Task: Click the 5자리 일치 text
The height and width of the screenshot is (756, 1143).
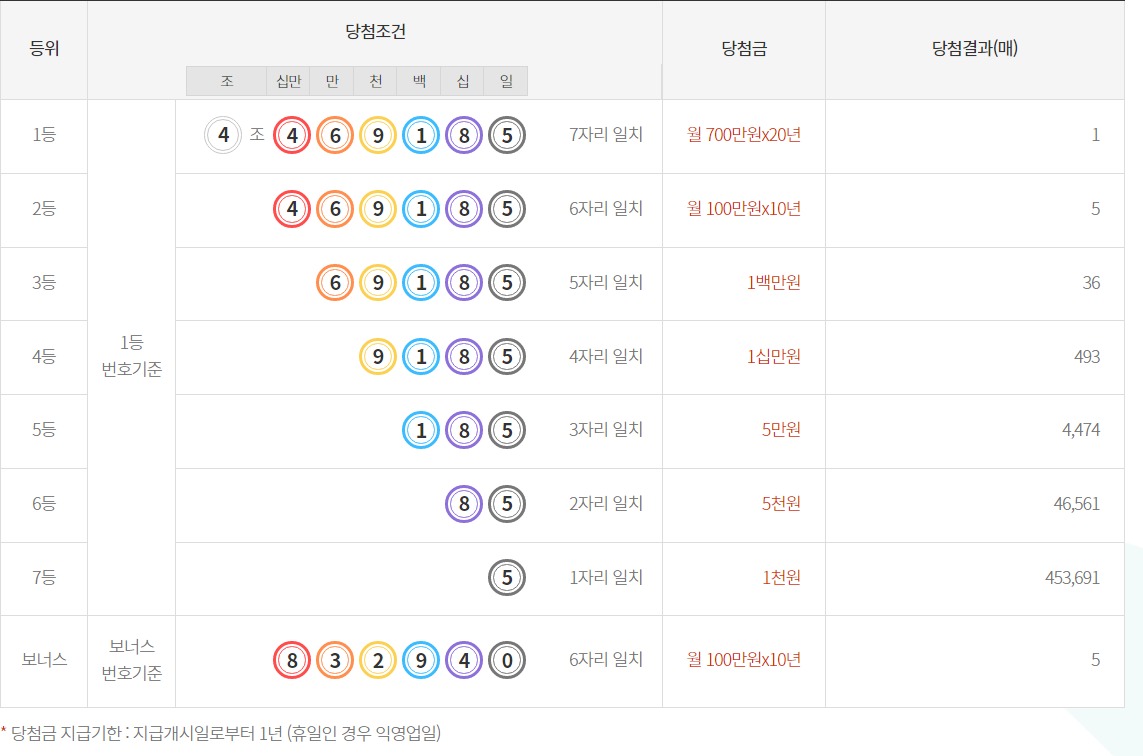Action: tap(606, 283)
